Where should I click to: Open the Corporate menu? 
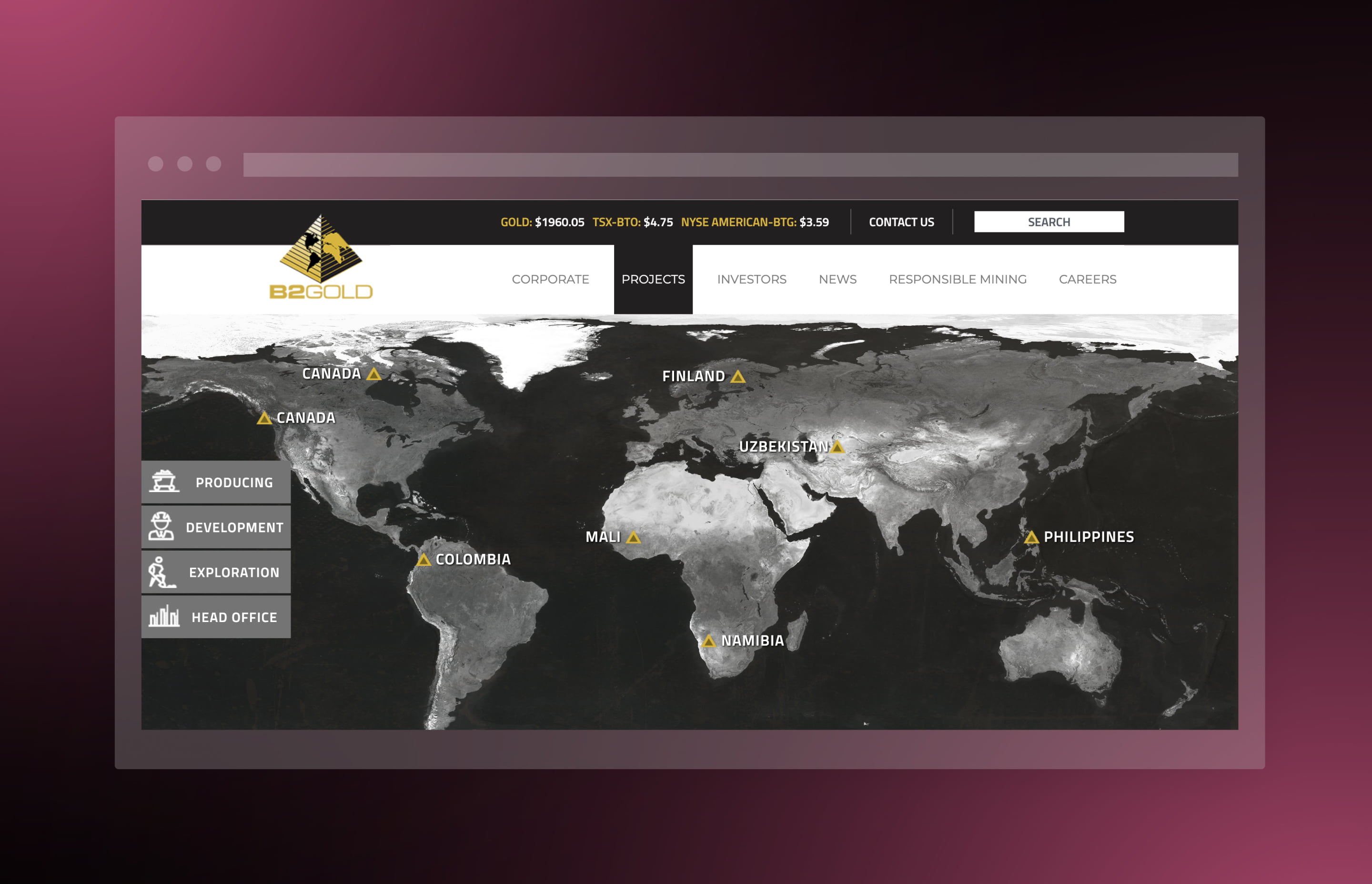coord(551,280)
